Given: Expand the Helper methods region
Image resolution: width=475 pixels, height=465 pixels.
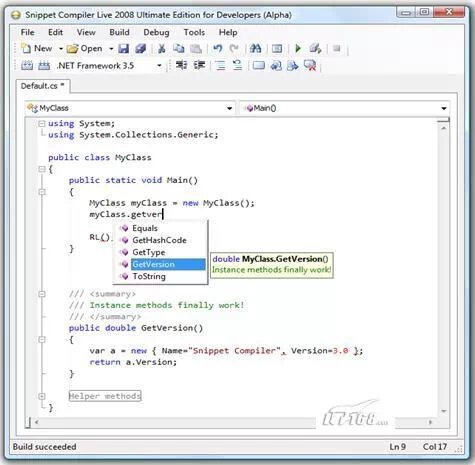Looking at the screenshot, I should coord(42,396).
